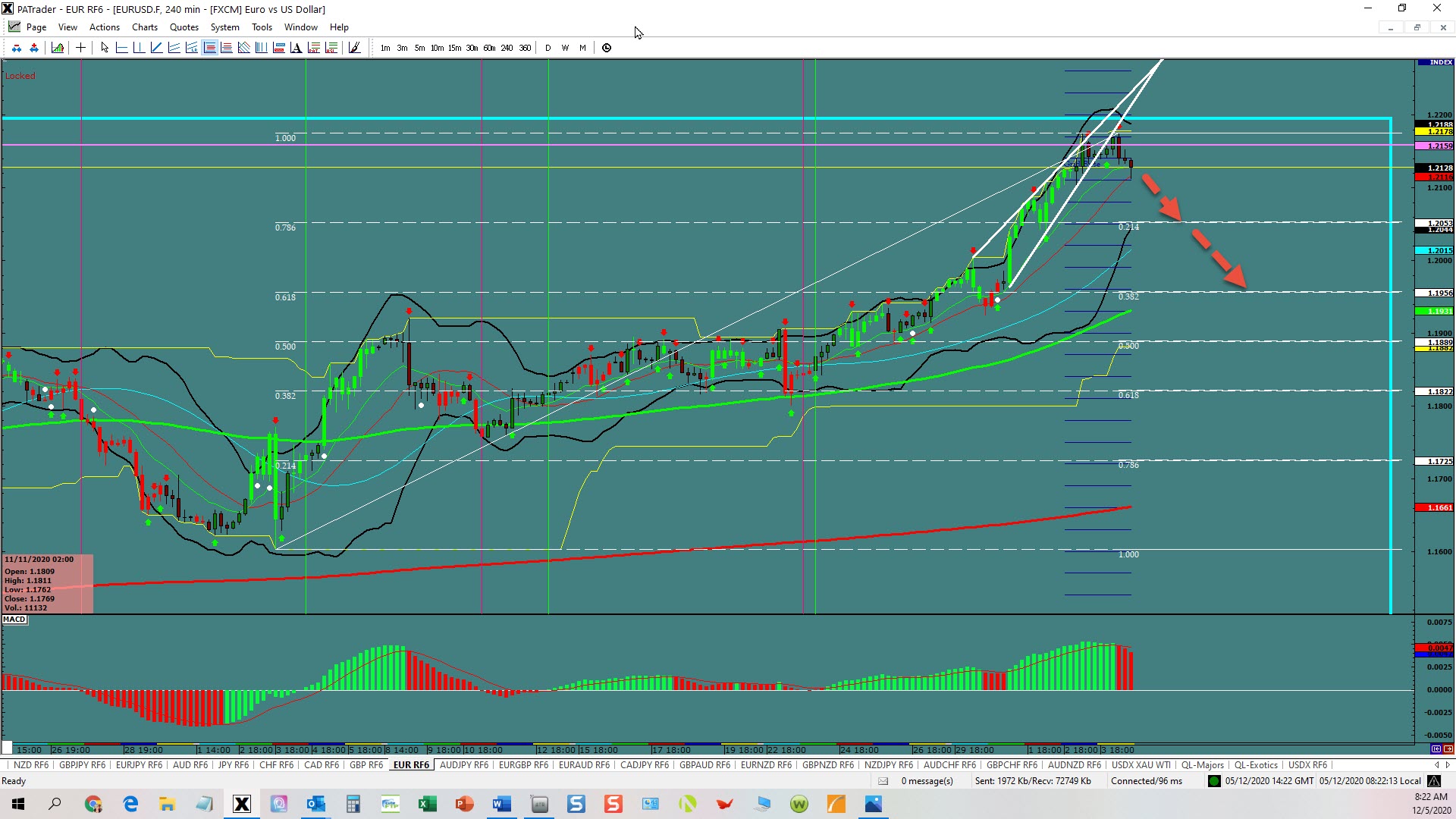Select the vertical line drawing tool
Viewport: 1456px width, 819px height.
pos(139,48)
